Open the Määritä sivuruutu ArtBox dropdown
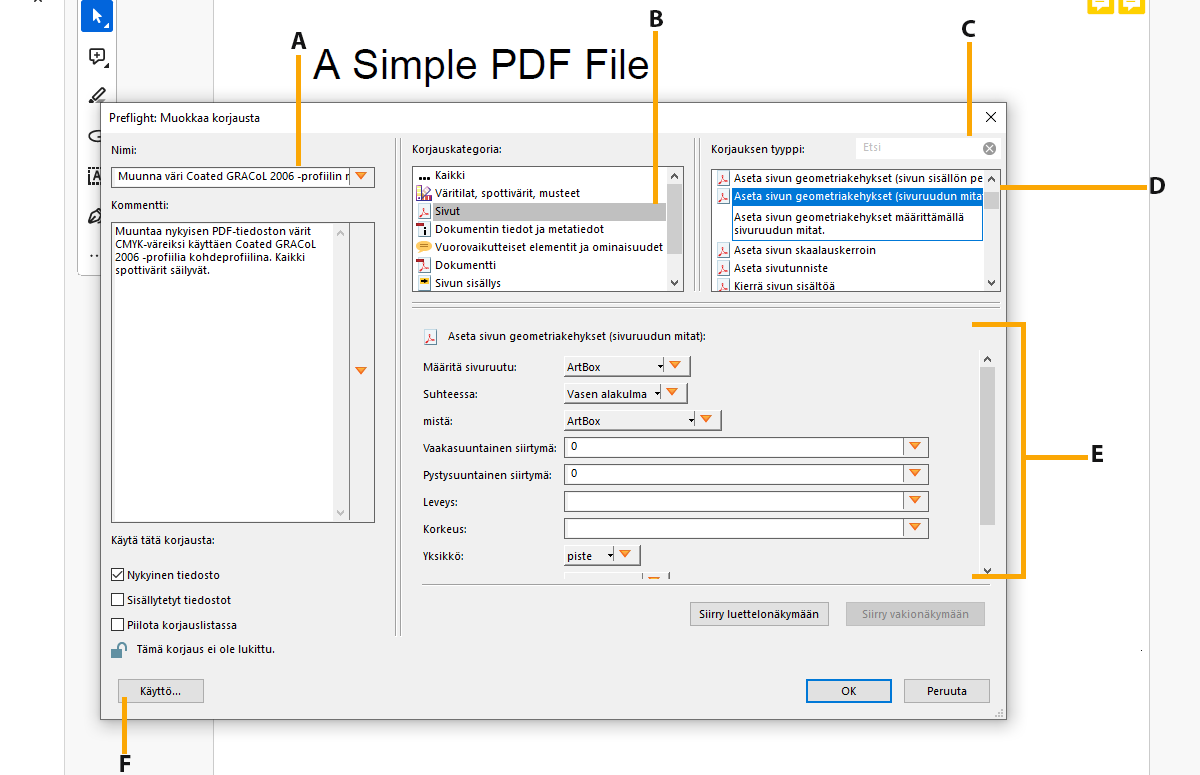The image size is (1200, 775). click(614, 367)
